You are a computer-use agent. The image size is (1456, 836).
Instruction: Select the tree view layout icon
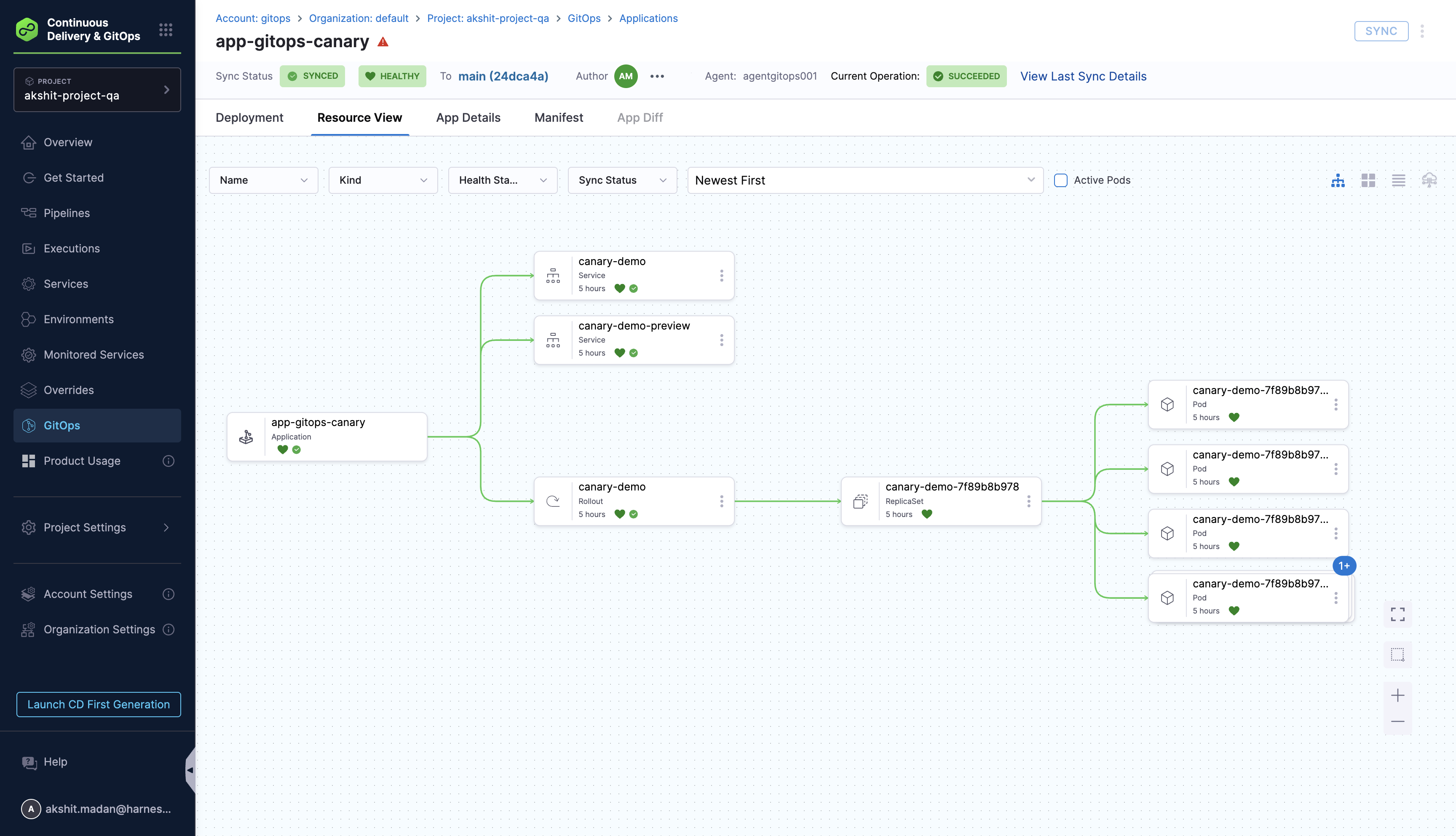(1338, 180)
